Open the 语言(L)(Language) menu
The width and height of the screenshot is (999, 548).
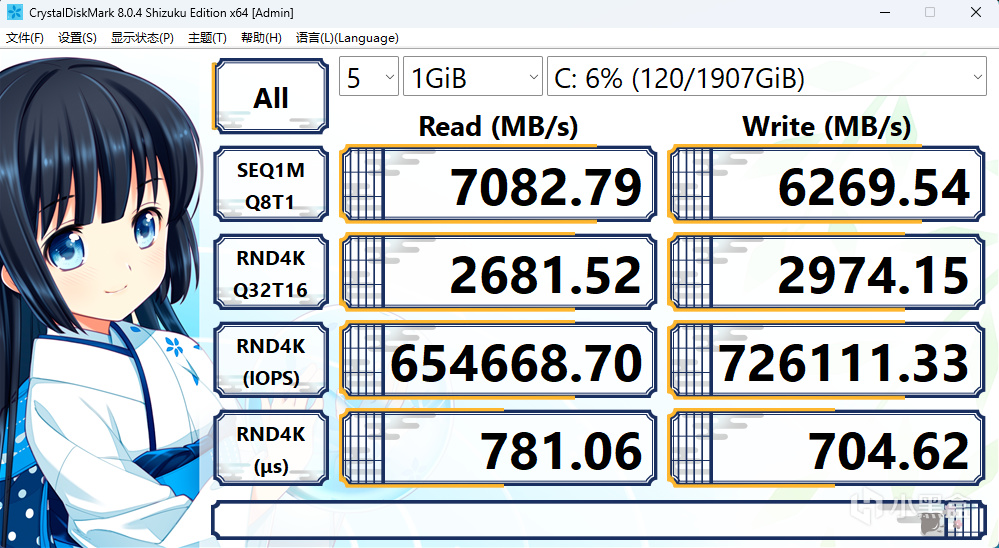coord(347,38)
